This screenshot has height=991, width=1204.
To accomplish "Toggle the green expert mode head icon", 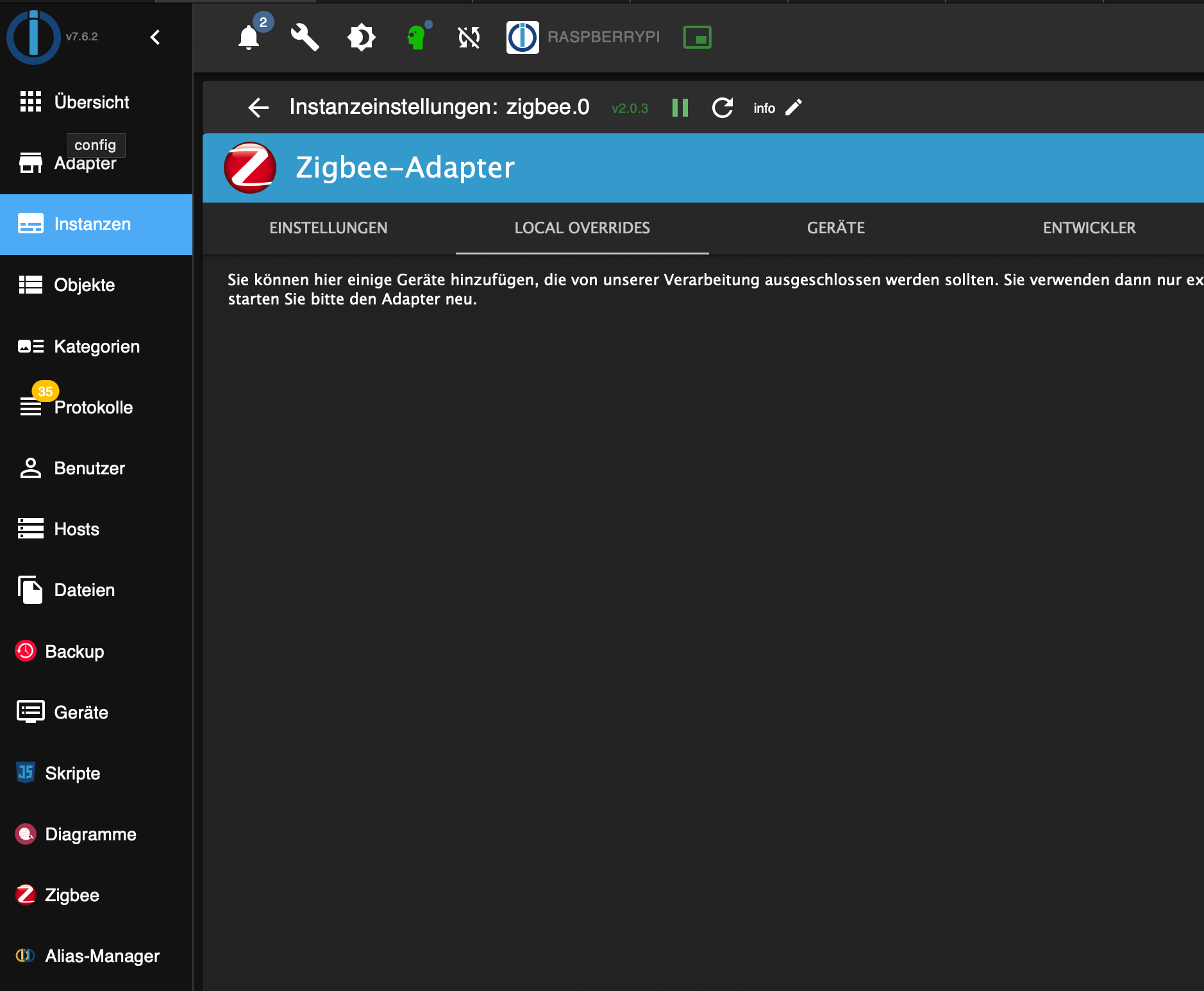I will point(417,37).
